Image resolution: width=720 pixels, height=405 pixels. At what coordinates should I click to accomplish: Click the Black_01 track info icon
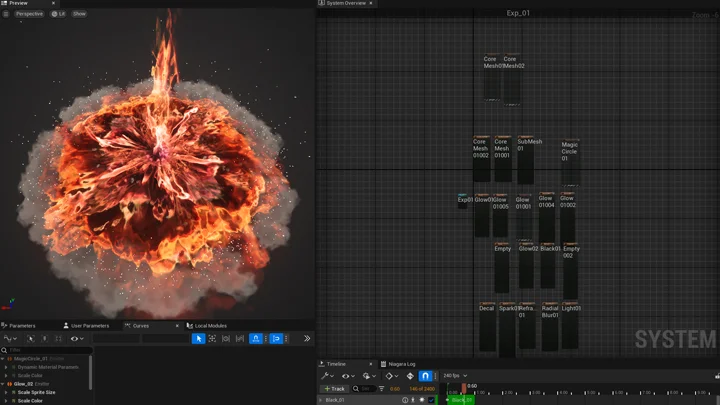point(405,400)
